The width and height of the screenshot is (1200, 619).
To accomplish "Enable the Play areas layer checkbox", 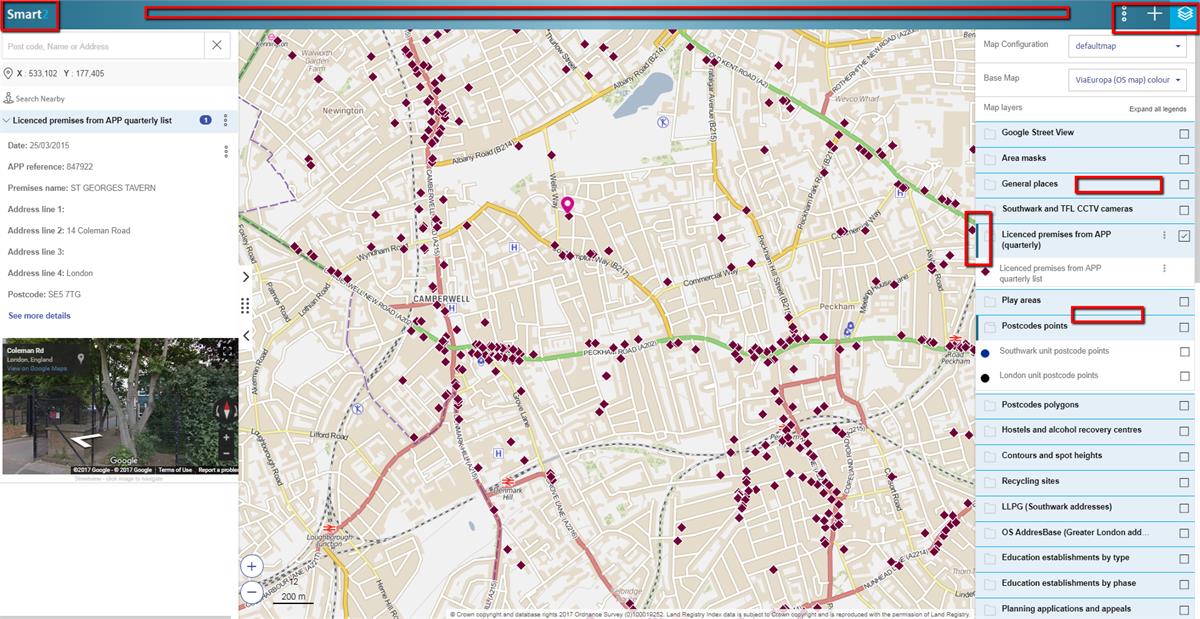I will tap(1184, 301).
